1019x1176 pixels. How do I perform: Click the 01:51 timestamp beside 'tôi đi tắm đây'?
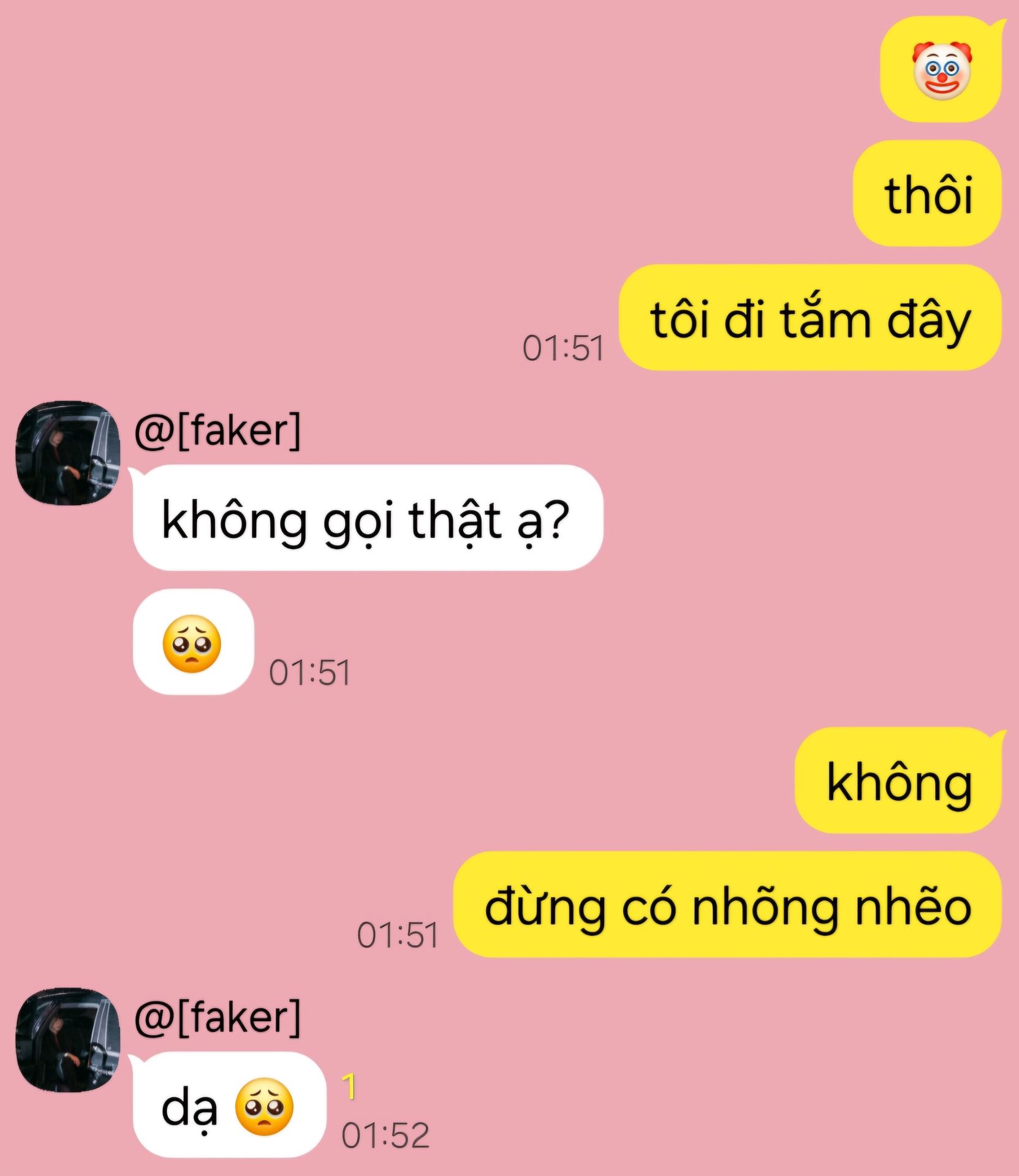pos(563,348)
